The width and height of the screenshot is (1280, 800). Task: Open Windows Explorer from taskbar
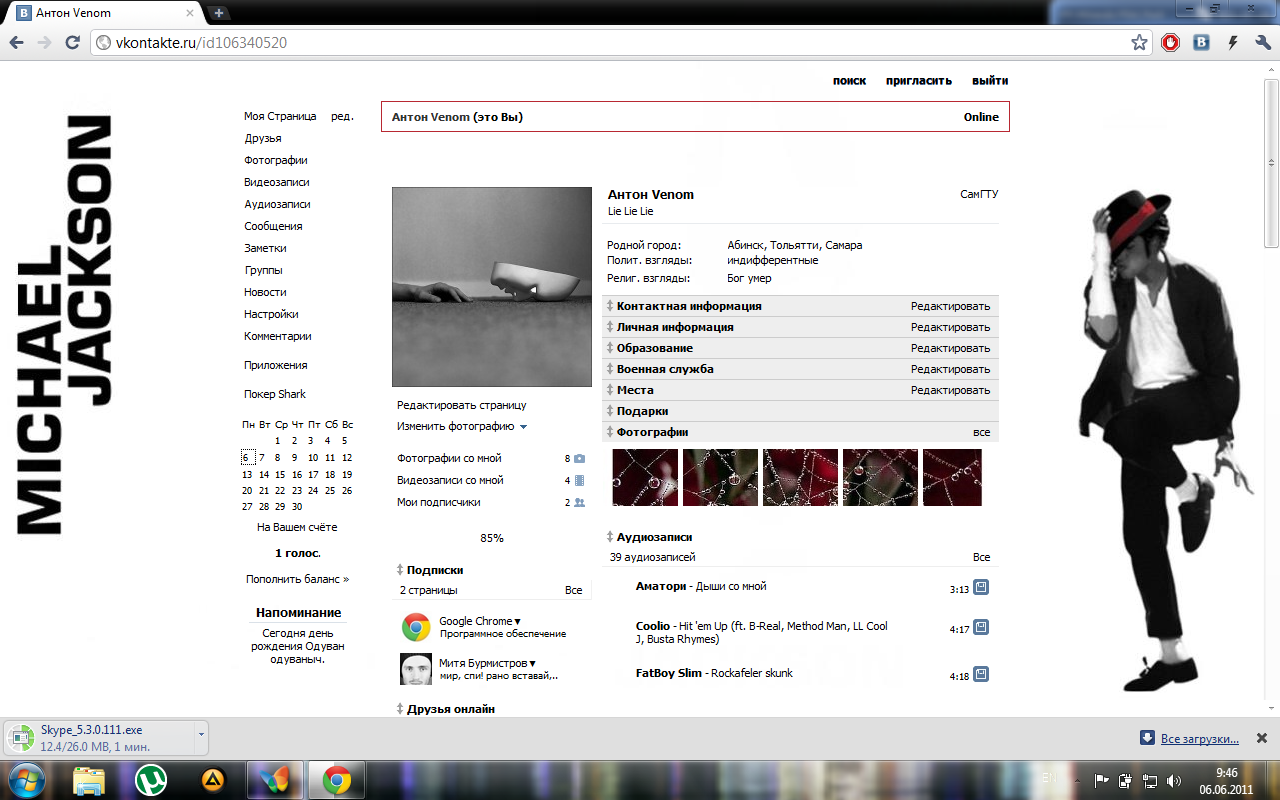pyautogui.click(x=89, y=779)
